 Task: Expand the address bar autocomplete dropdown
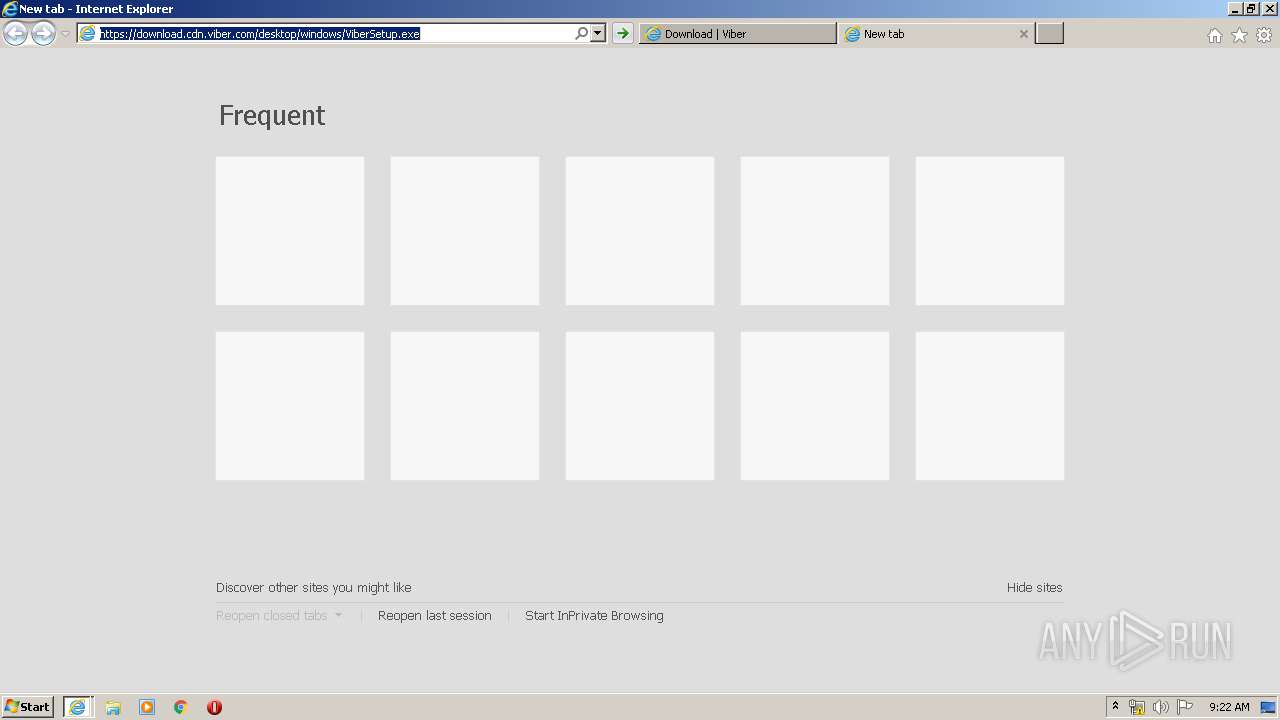(x=598, y=33)
